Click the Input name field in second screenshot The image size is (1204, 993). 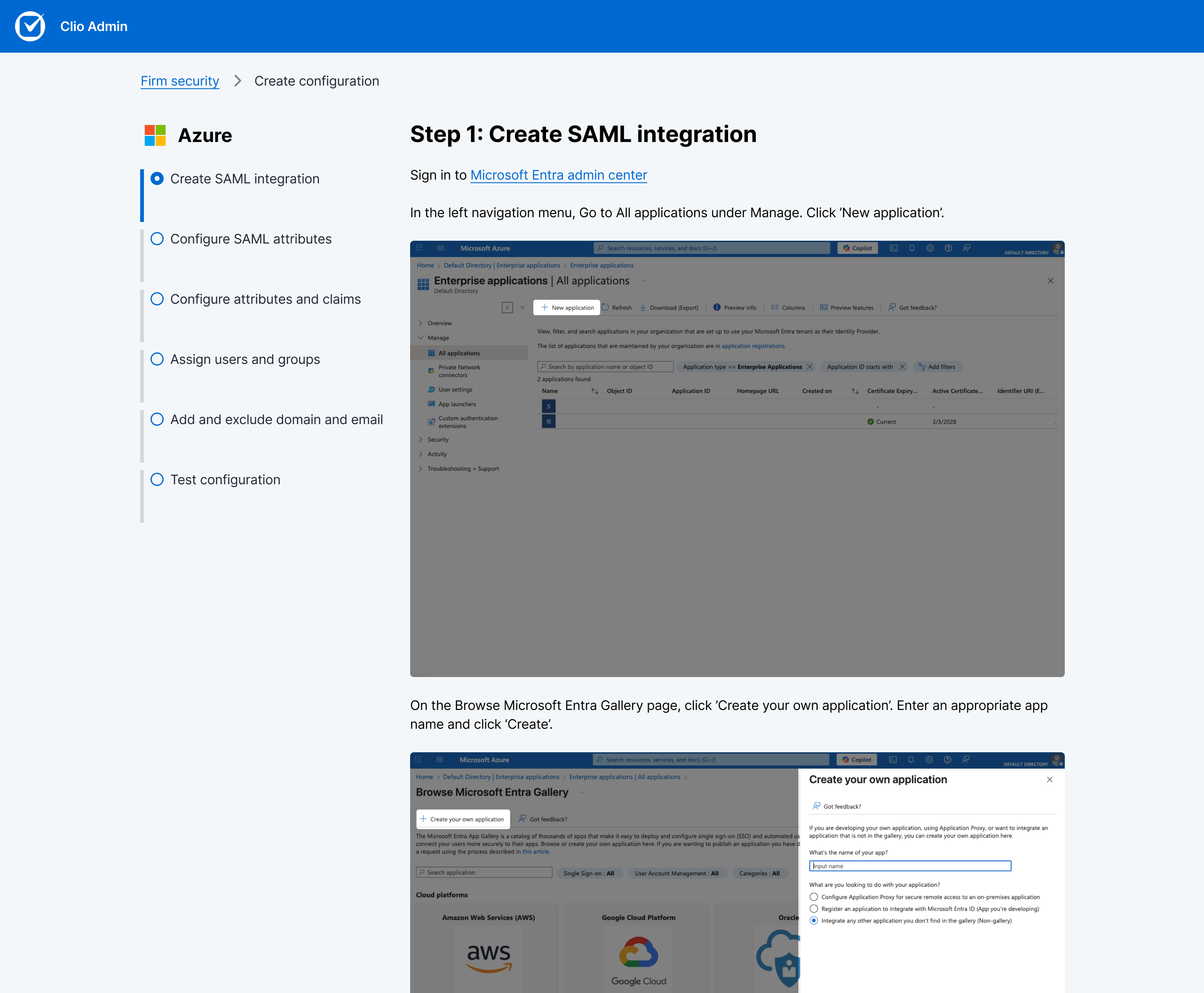[910, 866]
